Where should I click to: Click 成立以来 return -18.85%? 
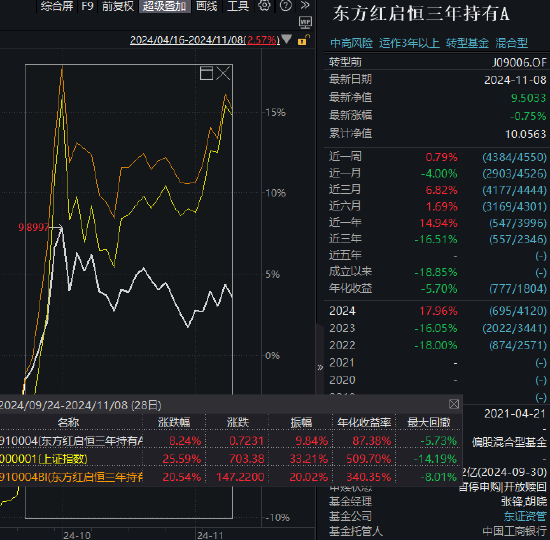click(436, 272)
